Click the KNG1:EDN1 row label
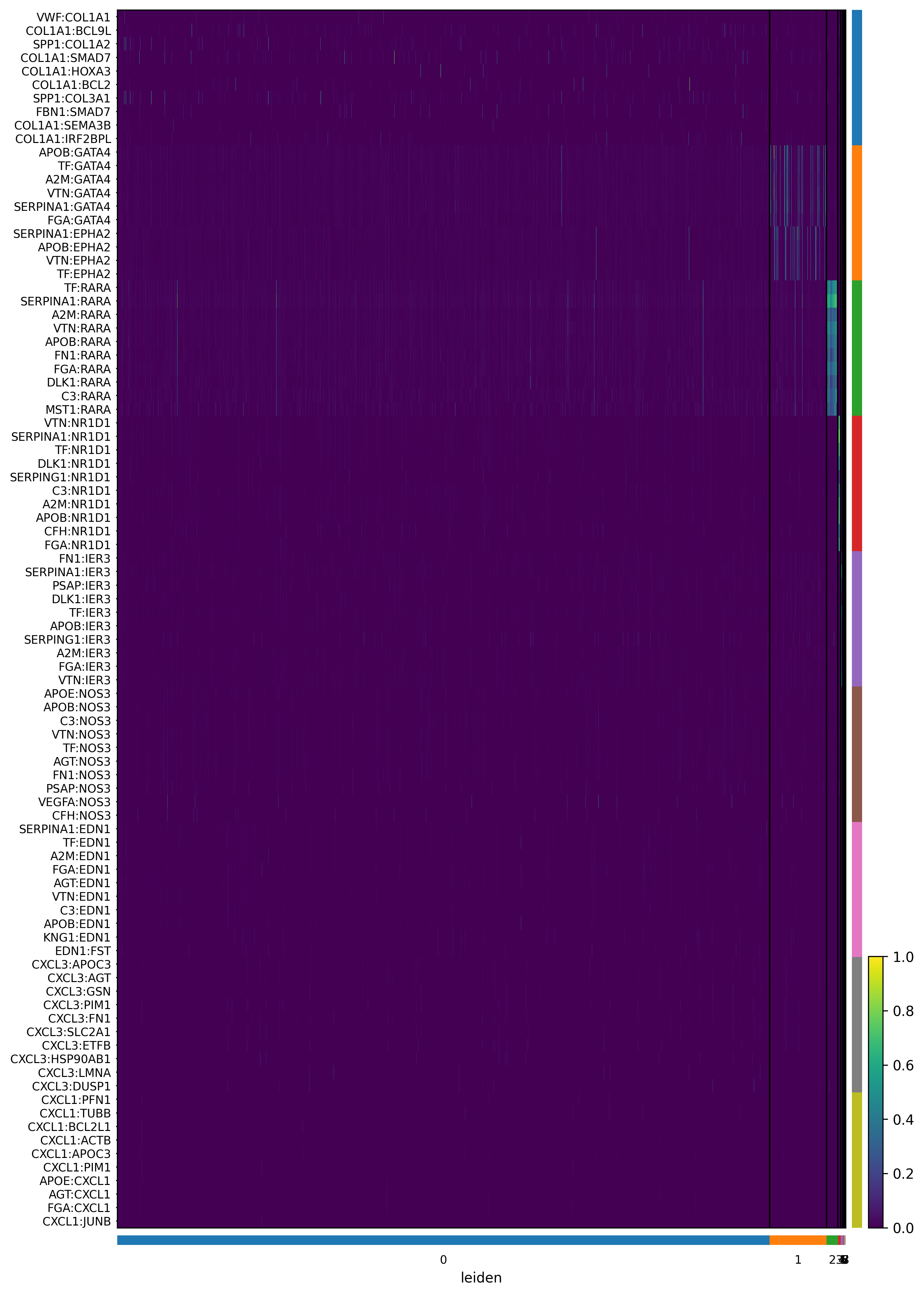 [77, 938]
